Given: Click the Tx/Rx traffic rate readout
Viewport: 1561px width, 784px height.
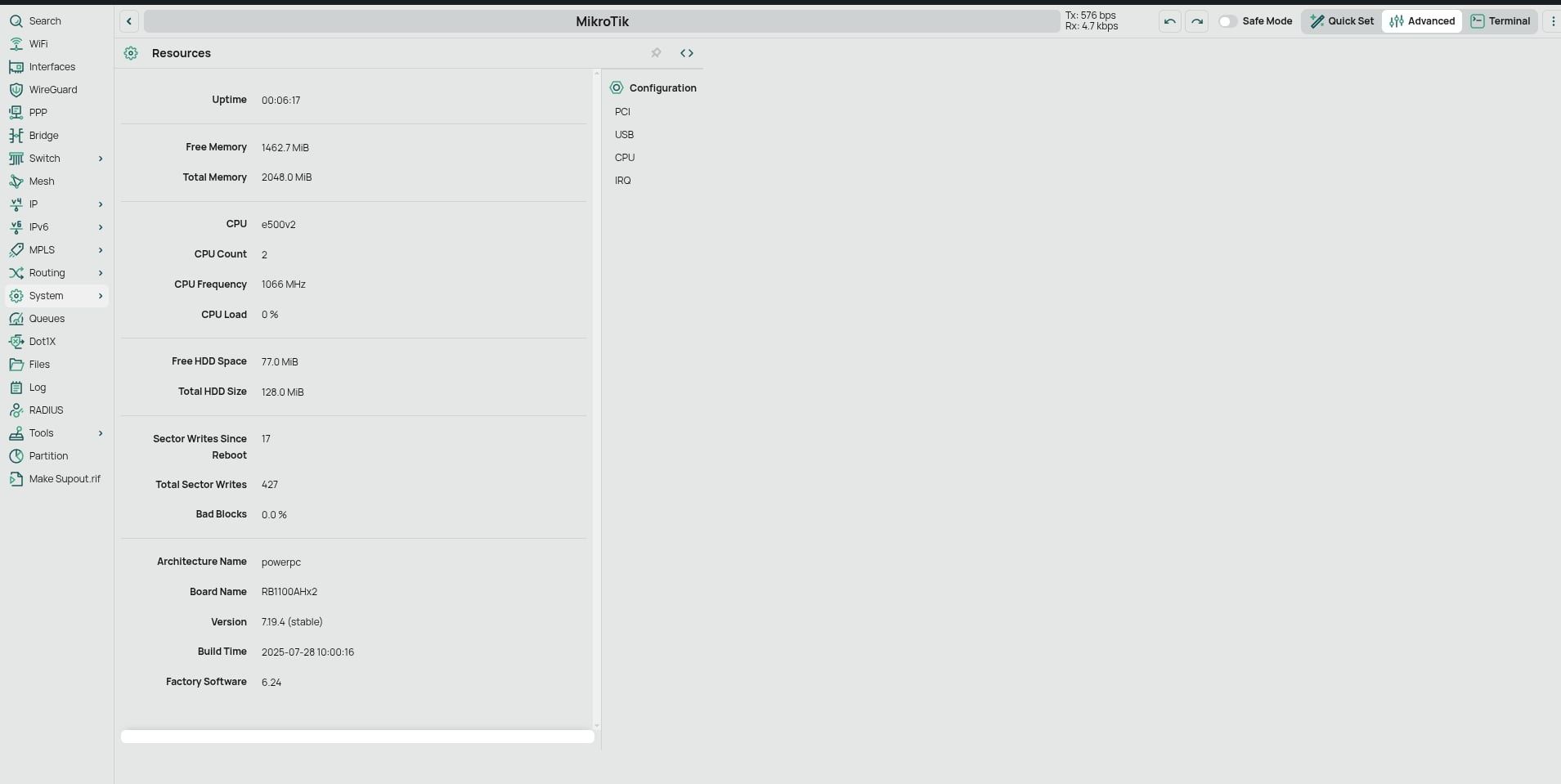Looking at the screenshot, I should pos(1092,21).
